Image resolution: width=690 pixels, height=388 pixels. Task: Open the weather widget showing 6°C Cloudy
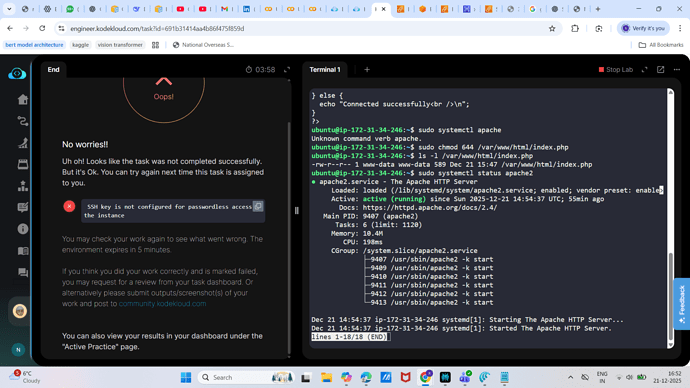[x=26, y=377]
